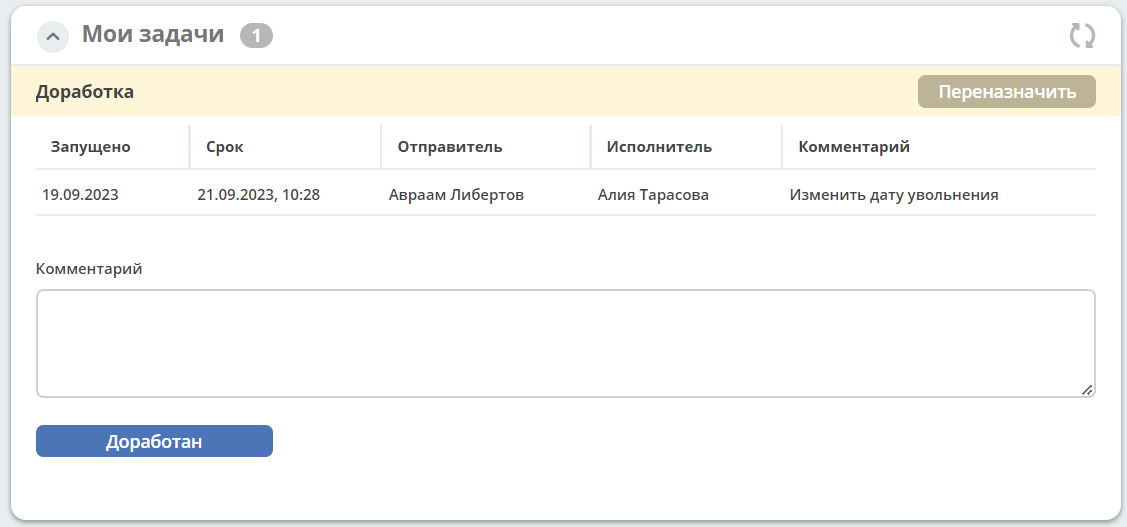Click the Доработан button
The height and width of the screenshot is (527, 1127).
click(x=155, y=441)
